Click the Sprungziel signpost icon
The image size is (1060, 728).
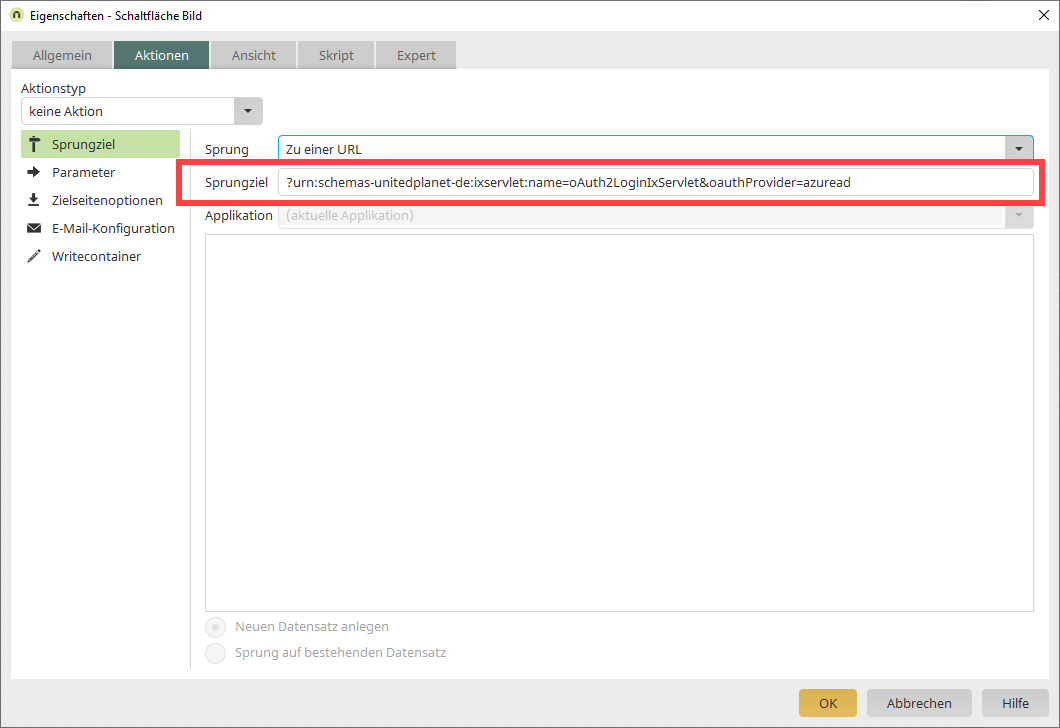pyautogui.click(x=34, y=144)
